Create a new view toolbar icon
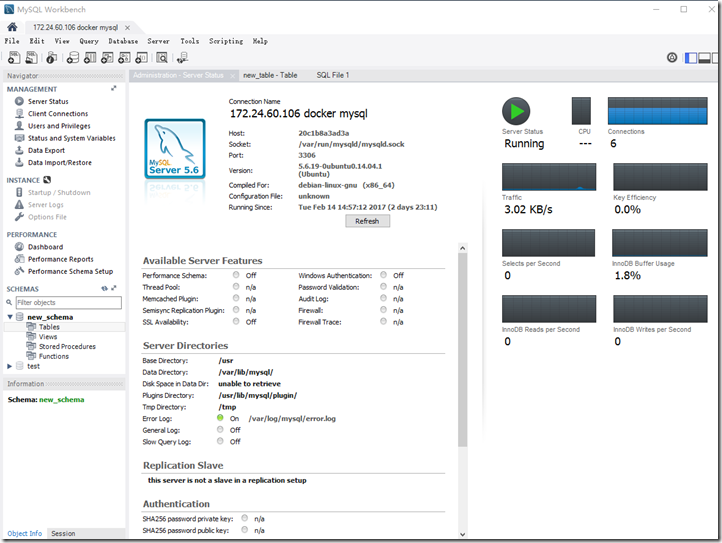Viewport: 722px width, 543px height. click(107, 58)
